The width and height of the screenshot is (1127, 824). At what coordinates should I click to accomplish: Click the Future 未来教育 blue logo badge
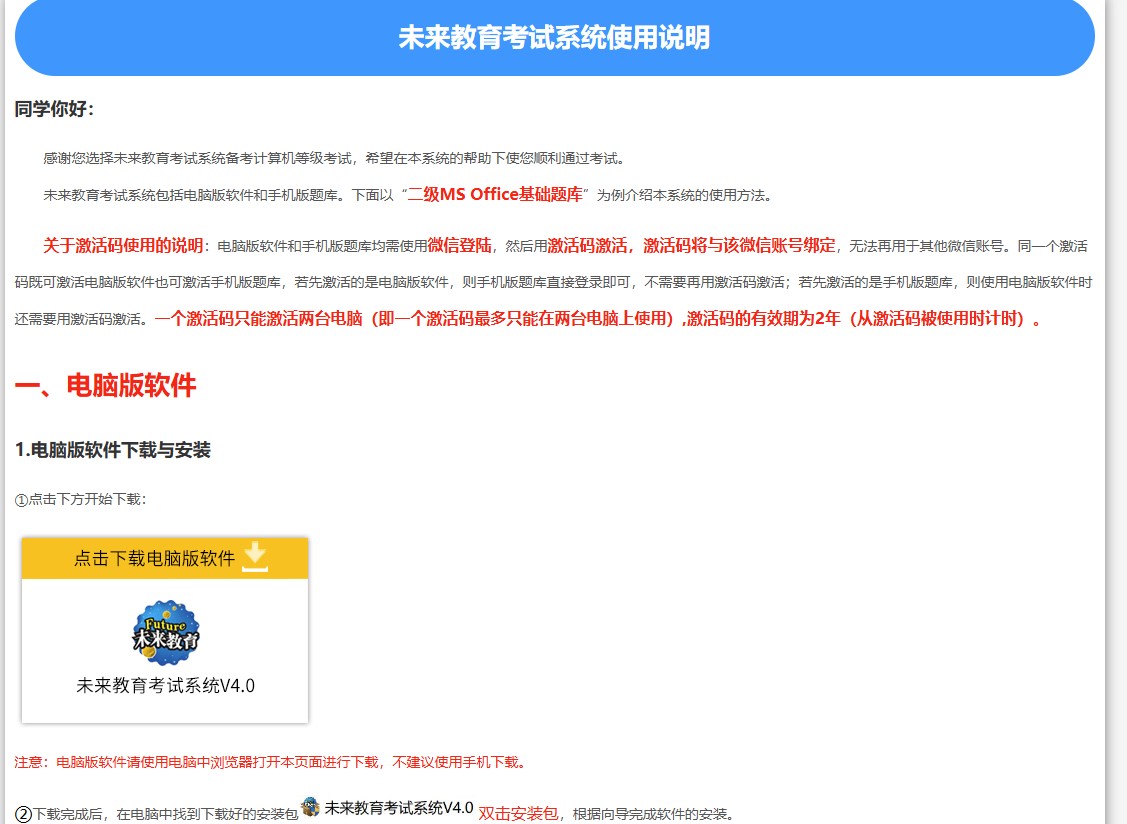pos(165,633)
